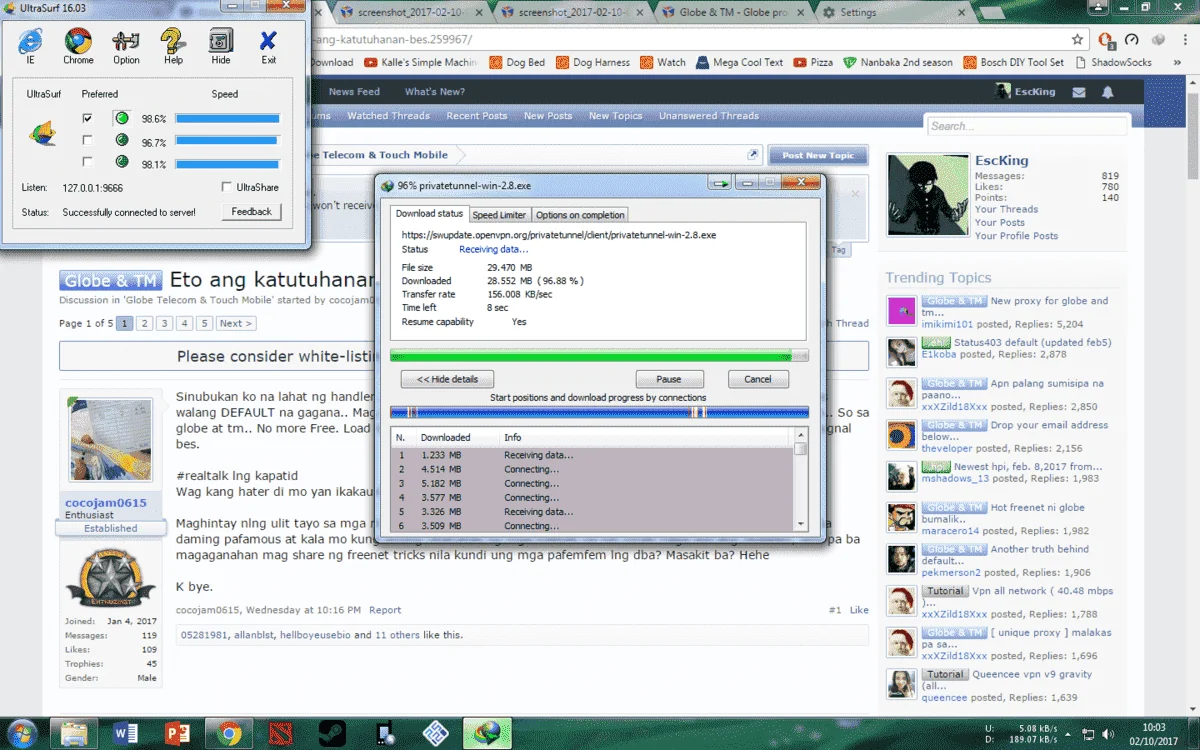
Task: Hide the UltraSurf window with the Hide icon
Action: click(x=220, y=46)
